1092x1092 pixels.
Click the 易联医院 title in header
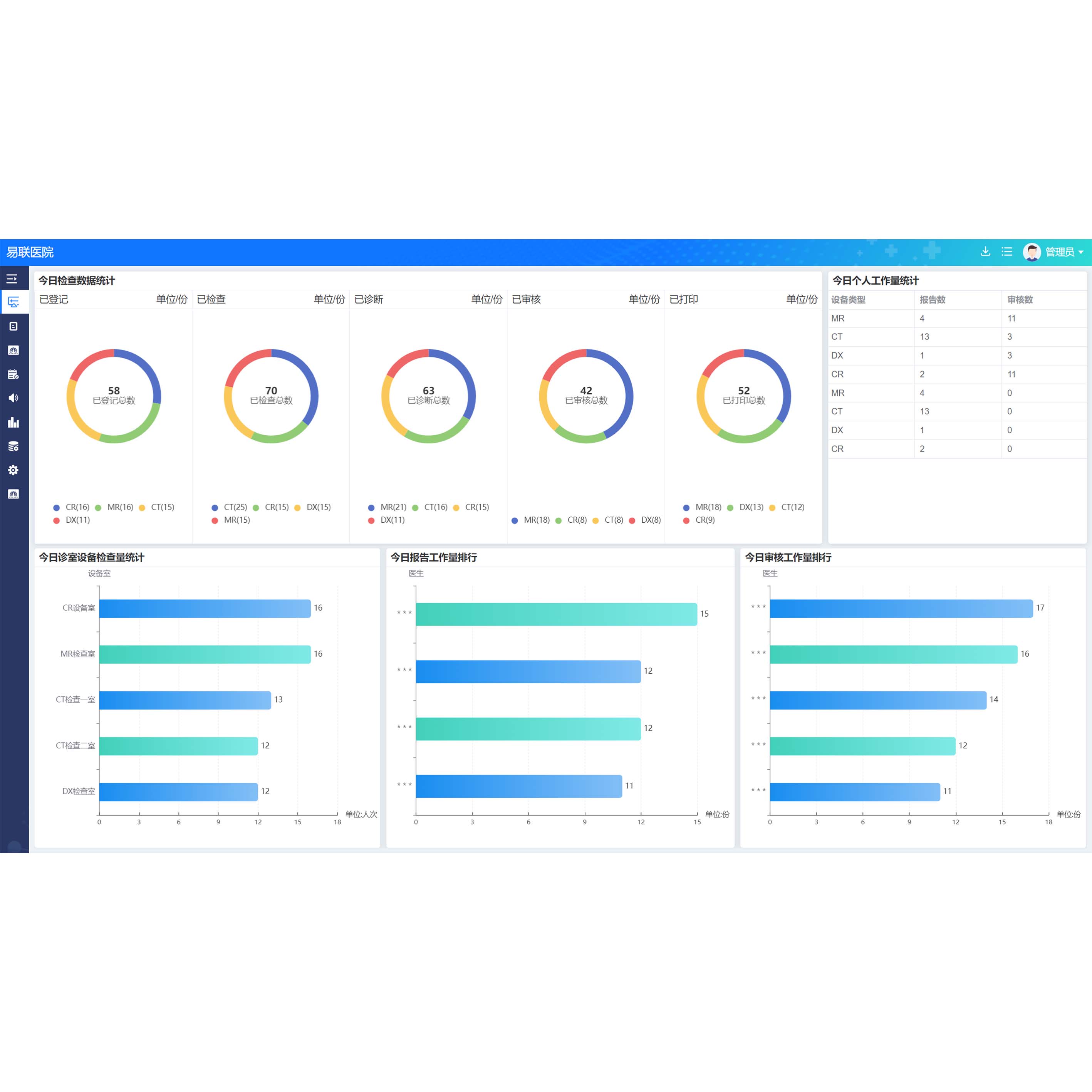pos(30,252)
